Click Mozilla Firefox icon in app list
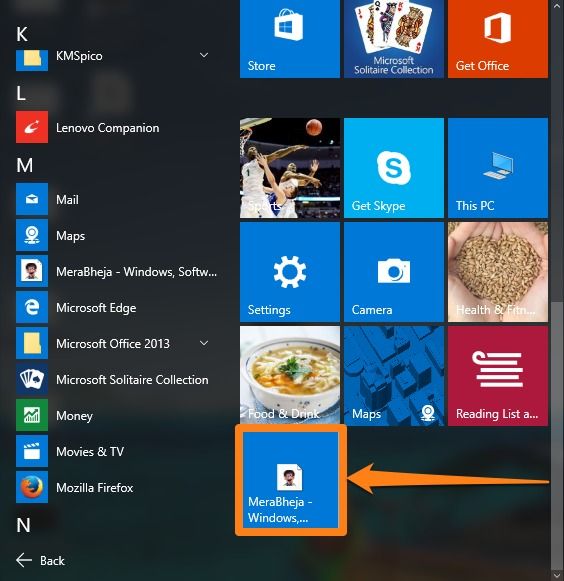 click(x=32, y=487)
